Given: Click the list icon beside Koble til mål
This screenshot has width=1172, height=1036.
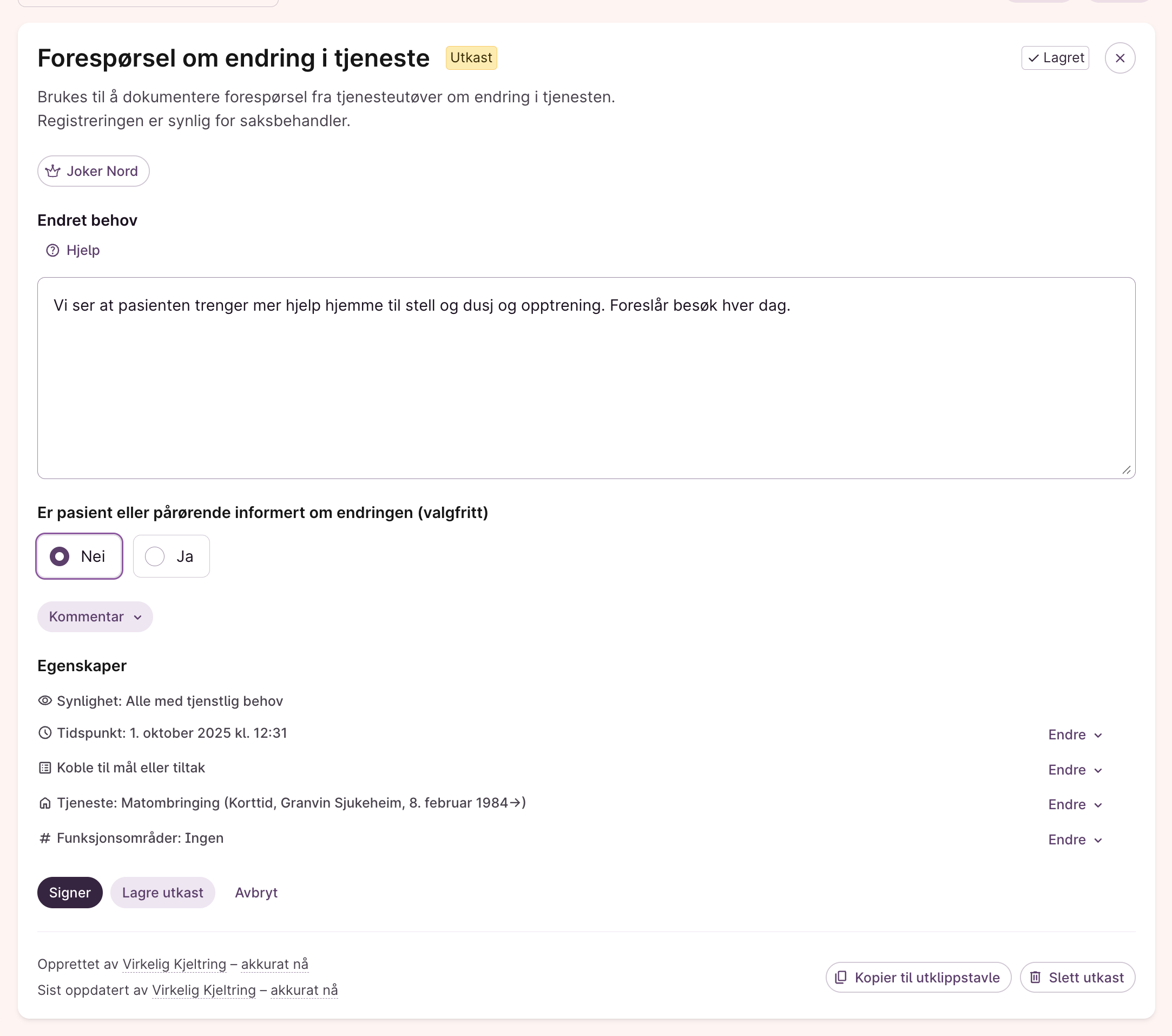Looking at the screenshot, I should click(x=45, y=768).
